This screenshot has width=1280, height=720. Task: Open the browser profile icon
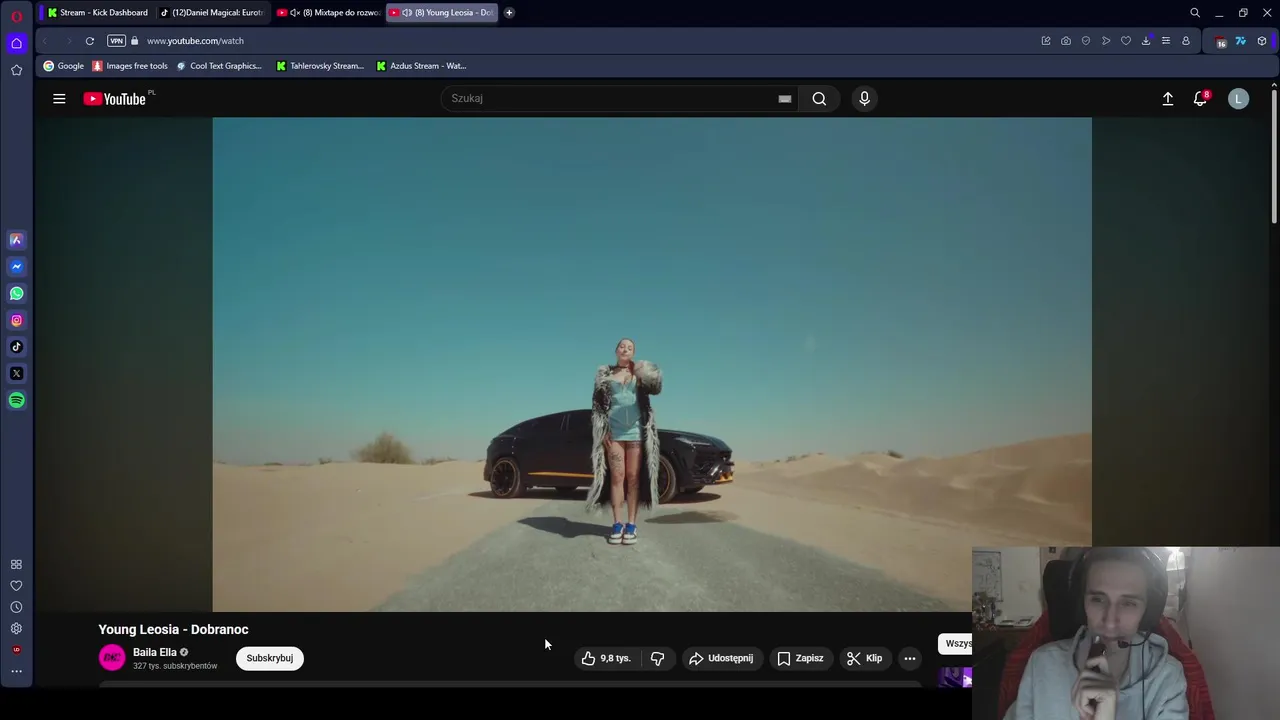tap(1186, 41)
